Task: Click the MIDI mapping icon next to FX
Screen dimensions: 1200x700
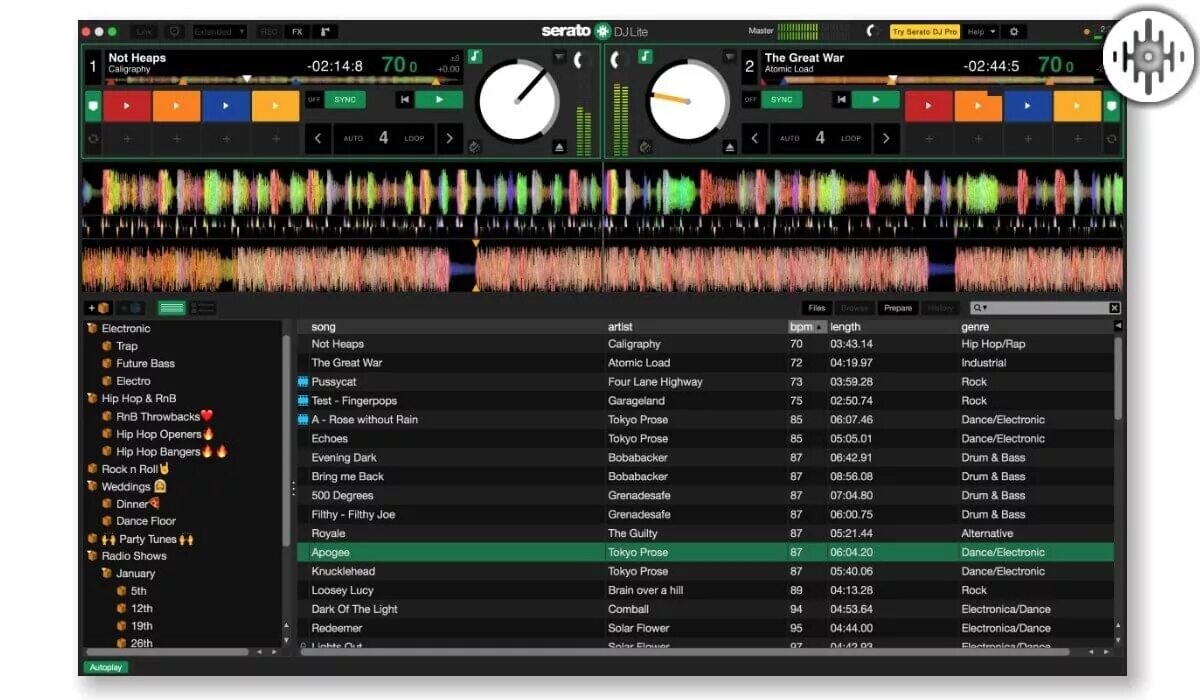Action: [324, 32]
